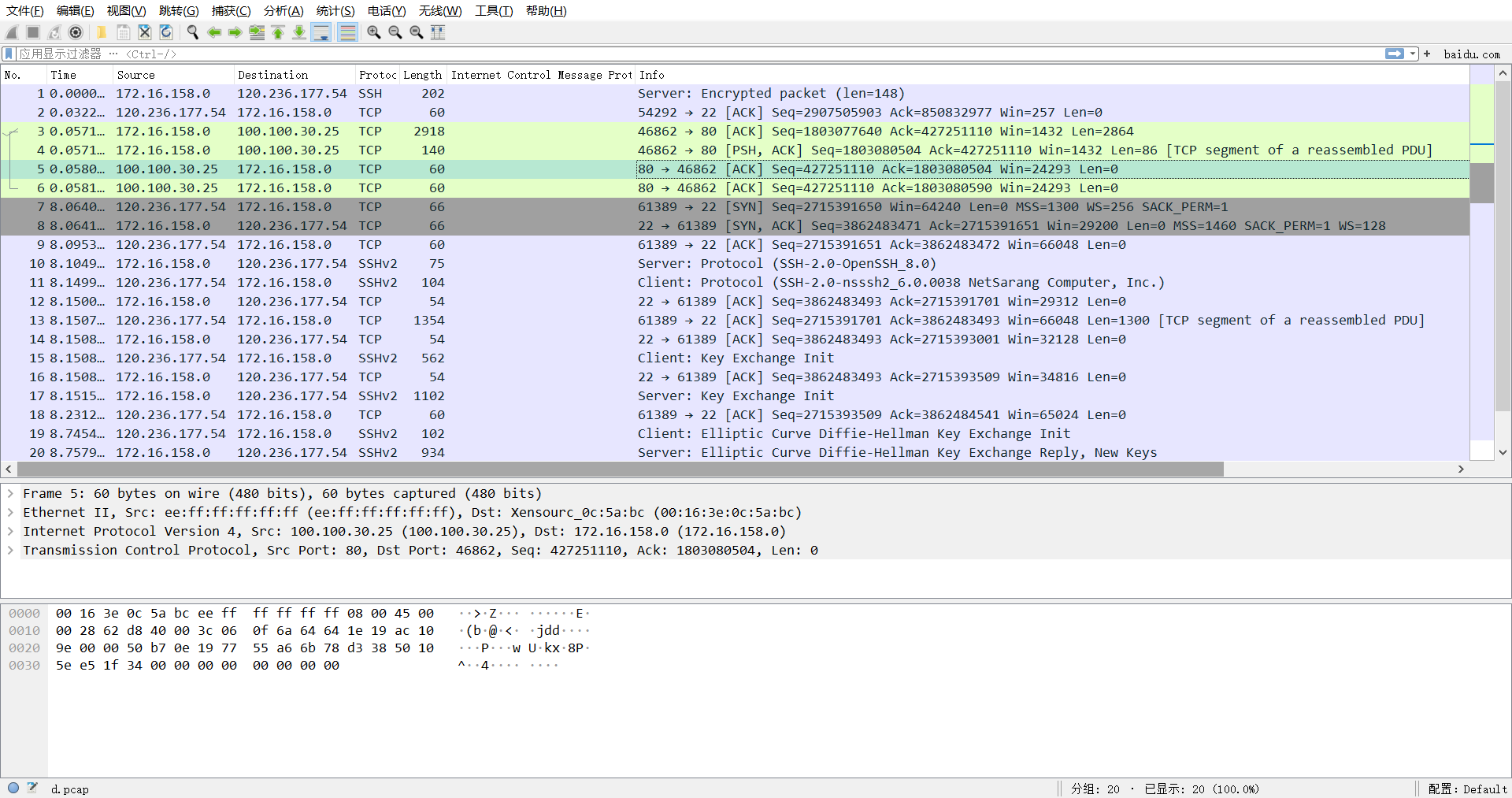Open the 文件(F) menu
Image resolution: width=1512 pixels, height=798 pixels.
coord(25,11)
